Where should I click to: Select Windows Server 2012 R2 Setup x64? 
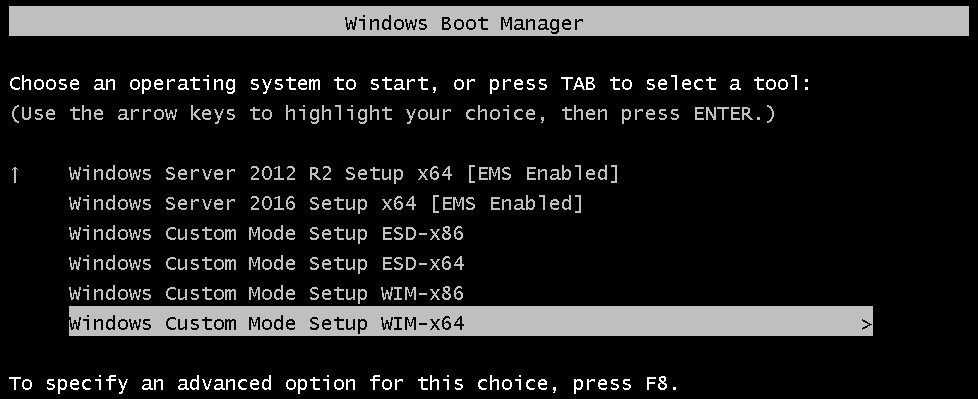[344, 174]
